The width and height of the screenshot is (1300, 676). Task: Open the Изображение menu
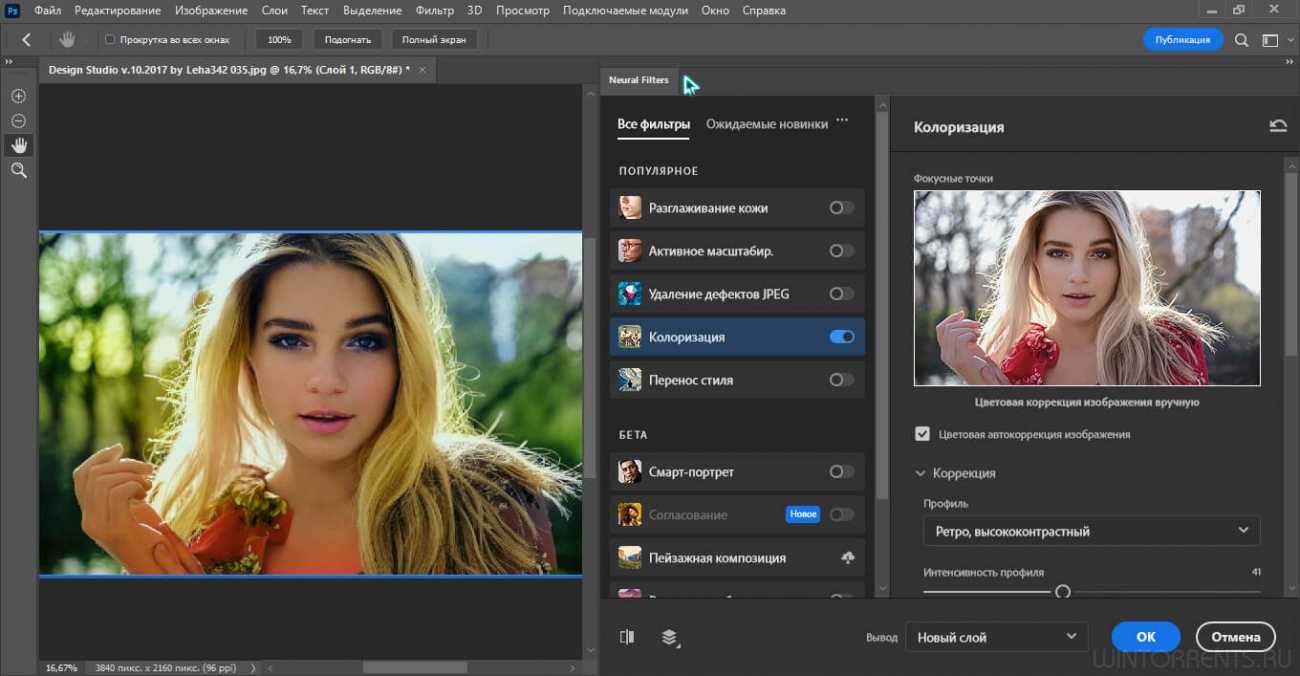point(211,10)
